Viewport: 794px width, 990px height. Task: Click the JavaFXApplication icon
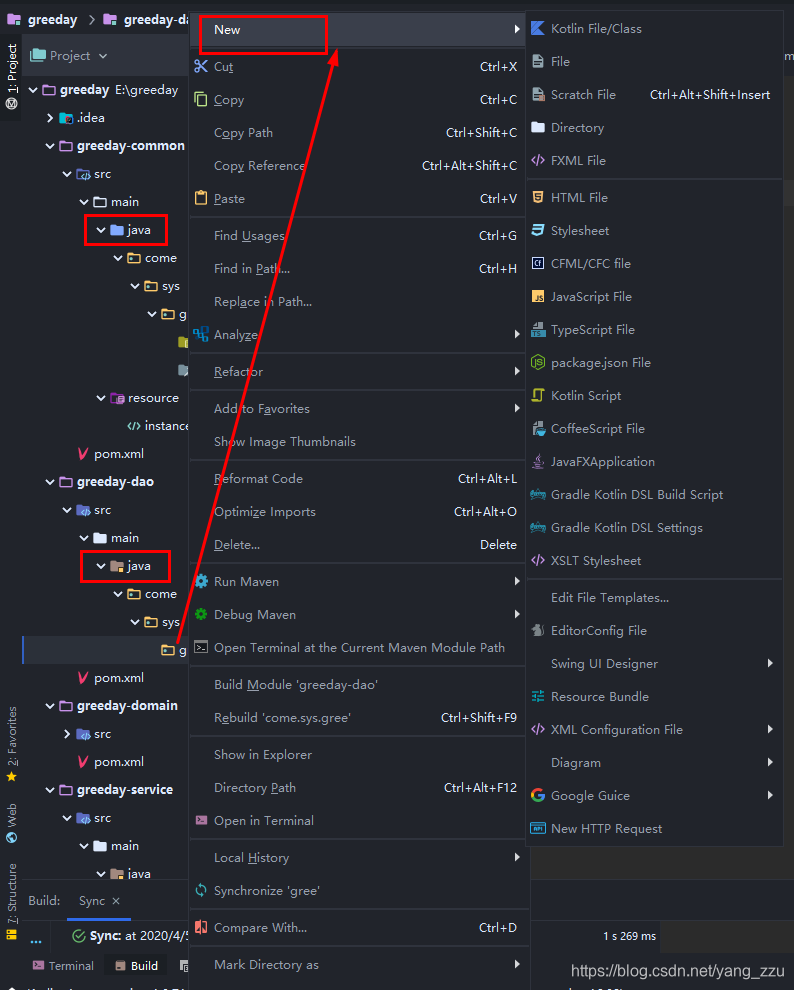[x=538, y=462]
